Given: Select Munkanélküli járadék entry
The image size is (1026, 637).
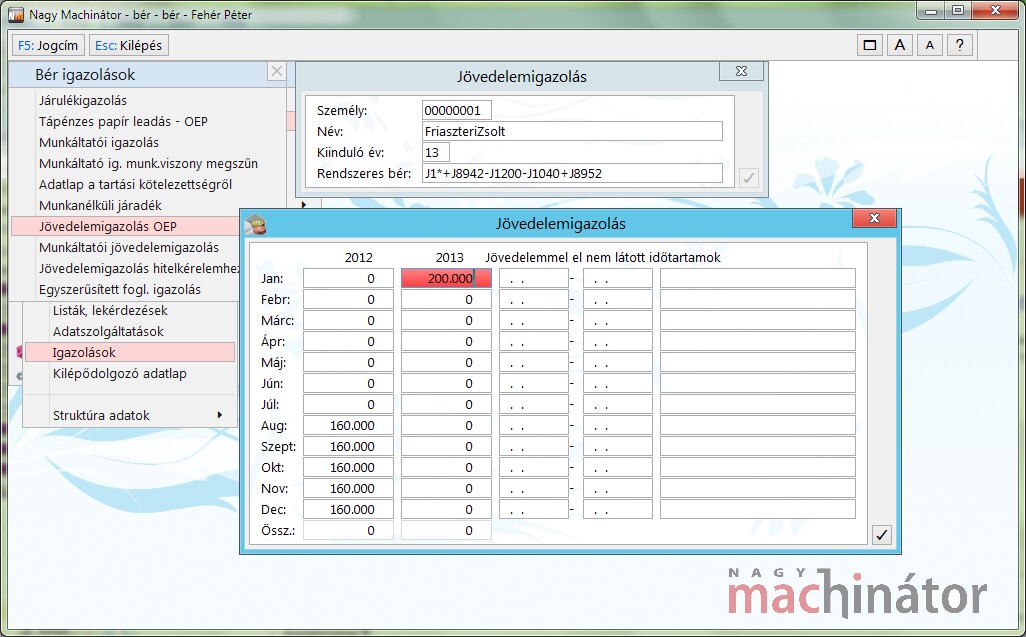Looking at the screenshot, I should 100,205.
